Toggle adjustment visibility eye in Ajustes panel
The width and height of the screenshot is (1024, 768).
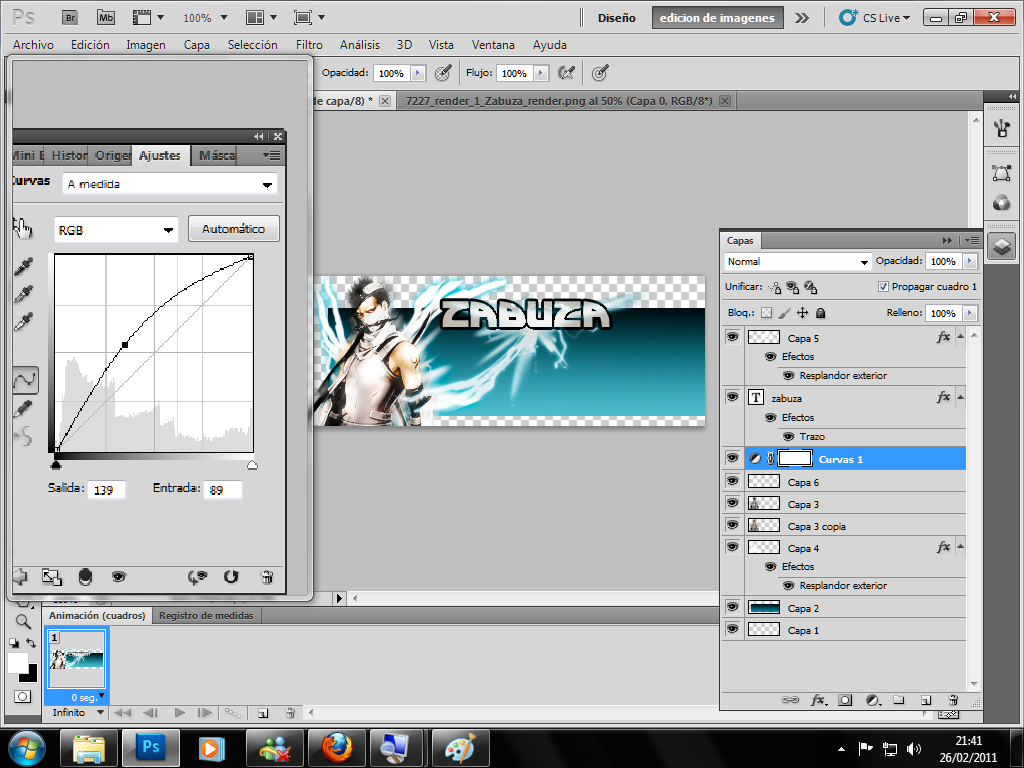(x=118, y=577)
